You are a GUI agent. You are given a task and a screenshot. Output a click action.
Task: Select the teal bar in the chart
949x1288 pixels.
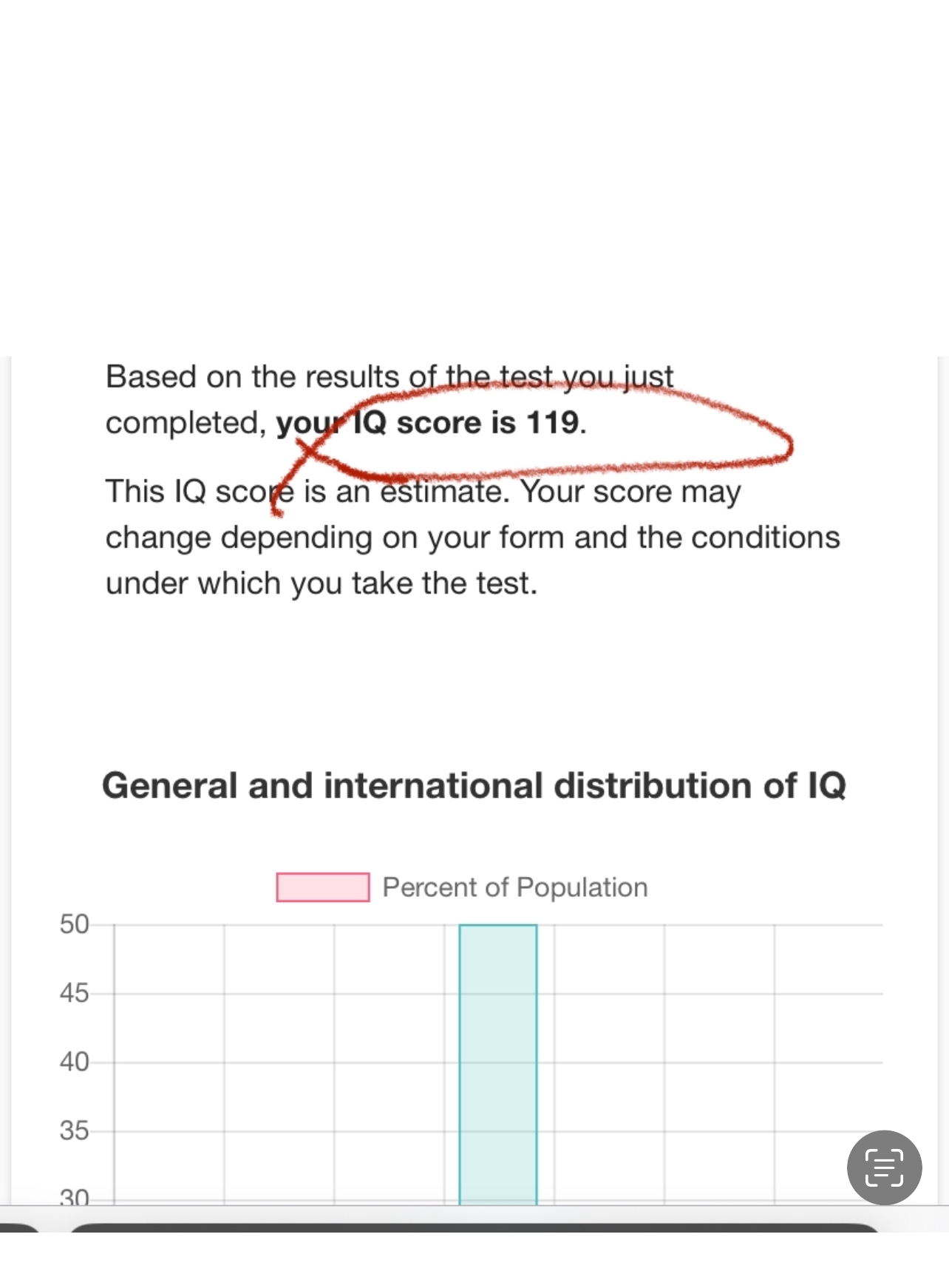pyautogui.click(x=498, y=1064)
